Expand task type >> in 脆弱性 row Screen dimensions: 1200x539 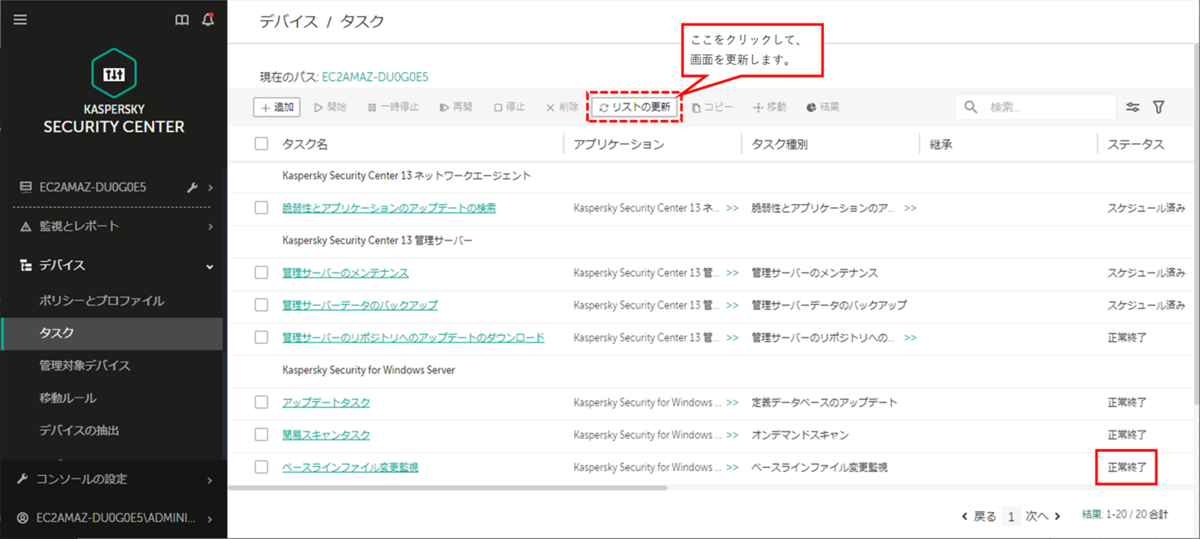910,208
